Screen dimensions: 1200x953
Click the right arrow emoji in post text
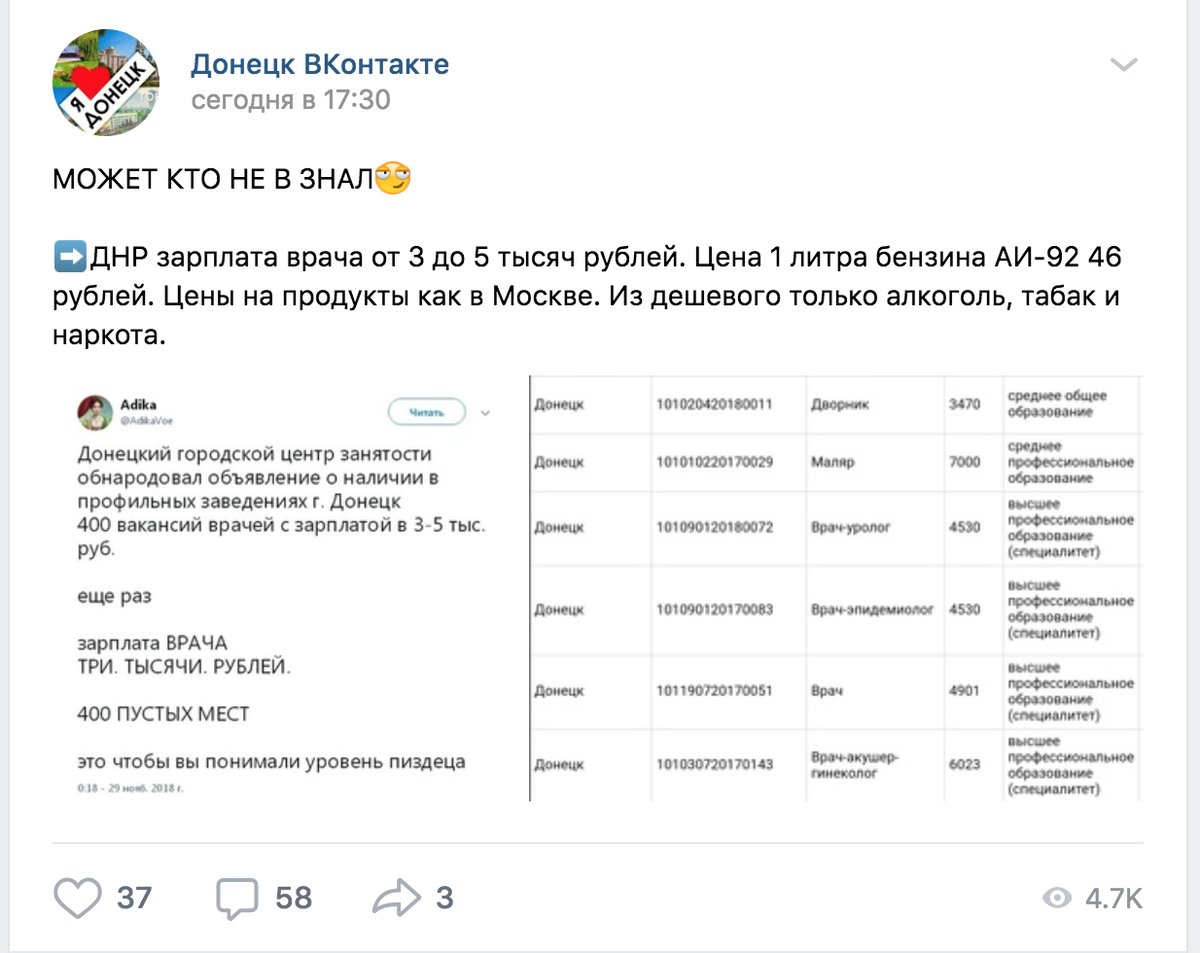coord(70,257)
